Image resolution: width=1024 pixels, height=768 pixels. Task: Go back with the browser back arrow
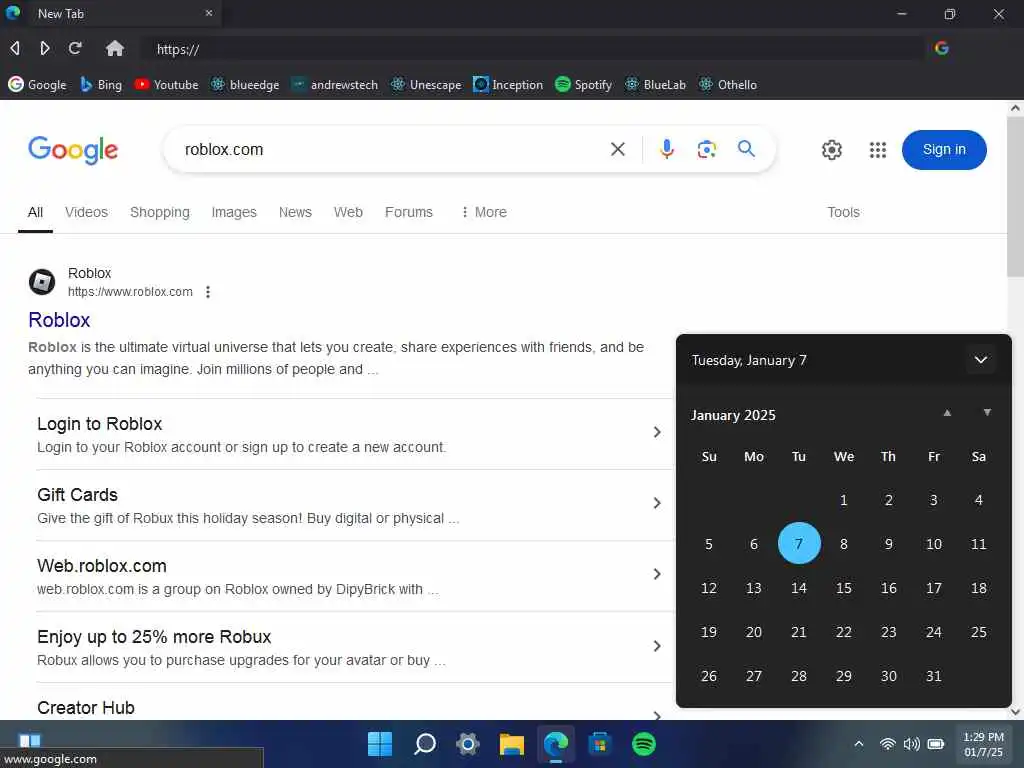[x=14, y=48]
